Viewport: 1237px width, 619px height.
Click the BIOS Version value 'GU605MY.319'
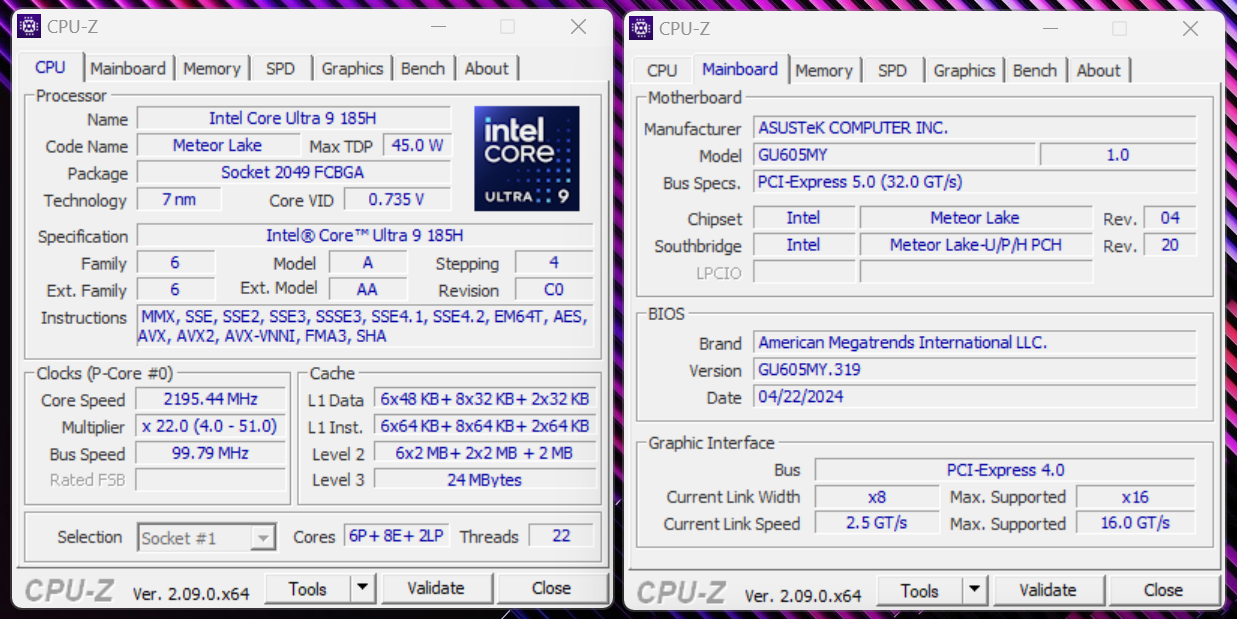pos(974,370)
